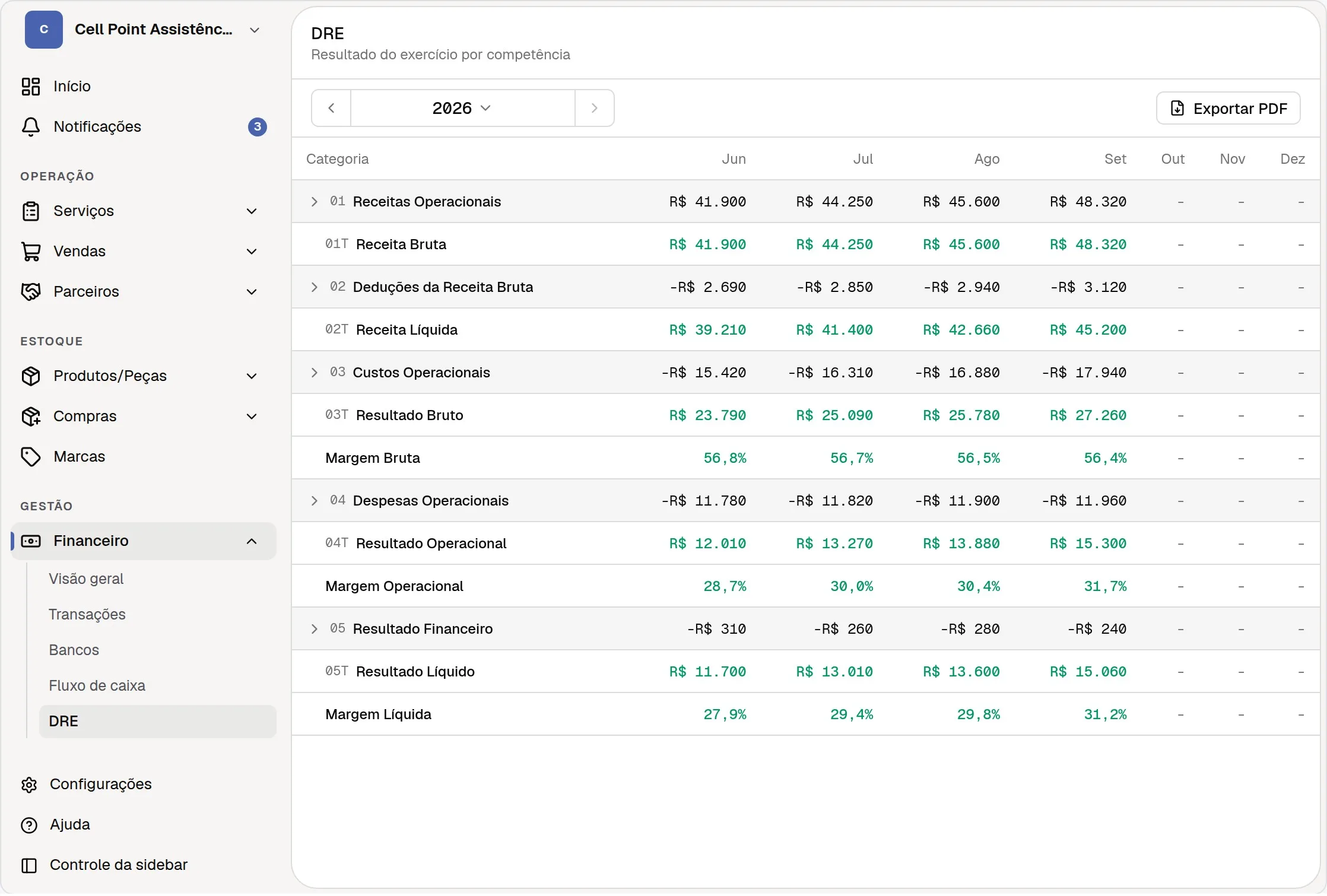Click the Vendas shopping cart icon
The image size is (1327, 896).
point(31,252)
